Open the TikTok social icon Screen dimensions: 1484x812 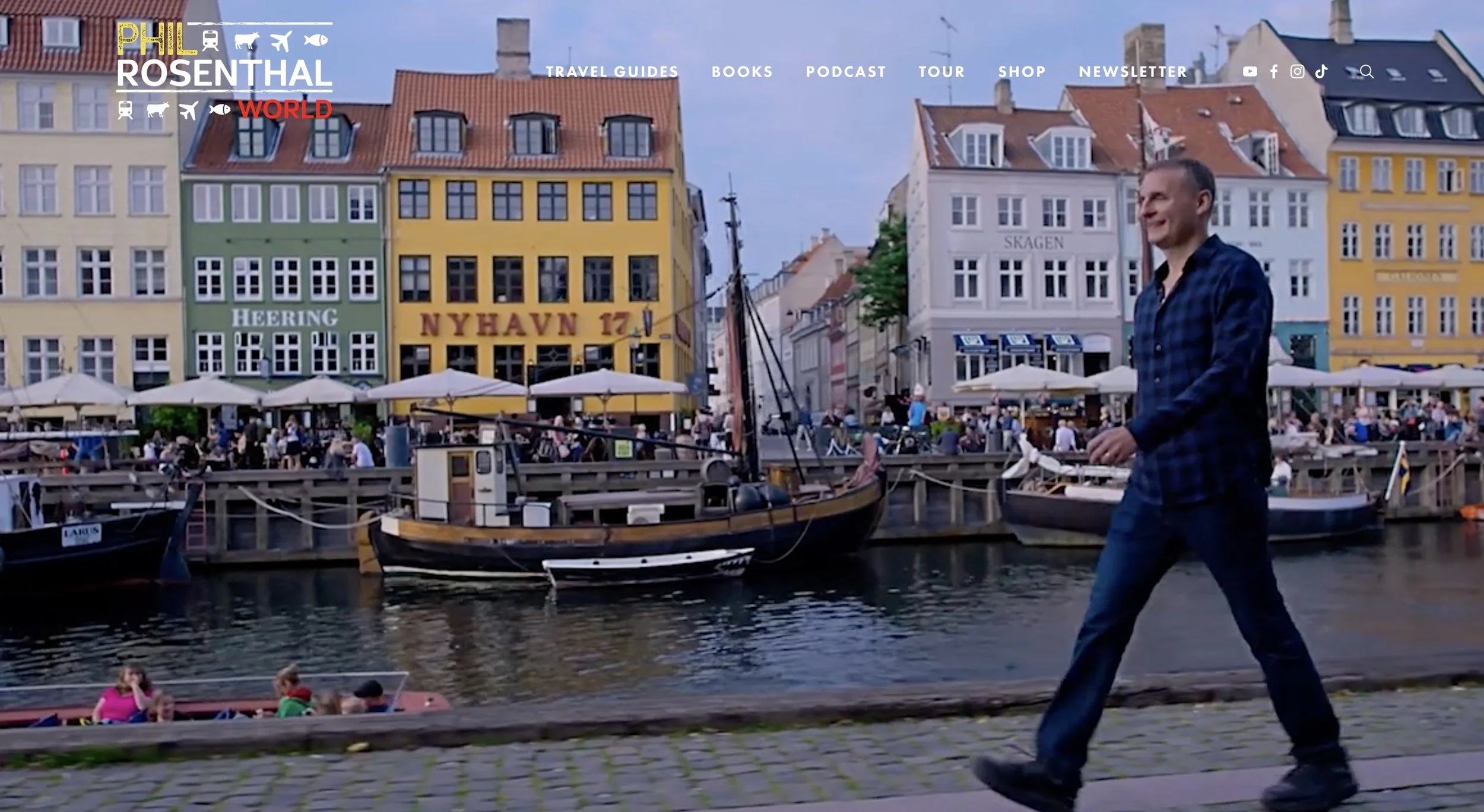pyautogui.click(x=1321, y=72)
